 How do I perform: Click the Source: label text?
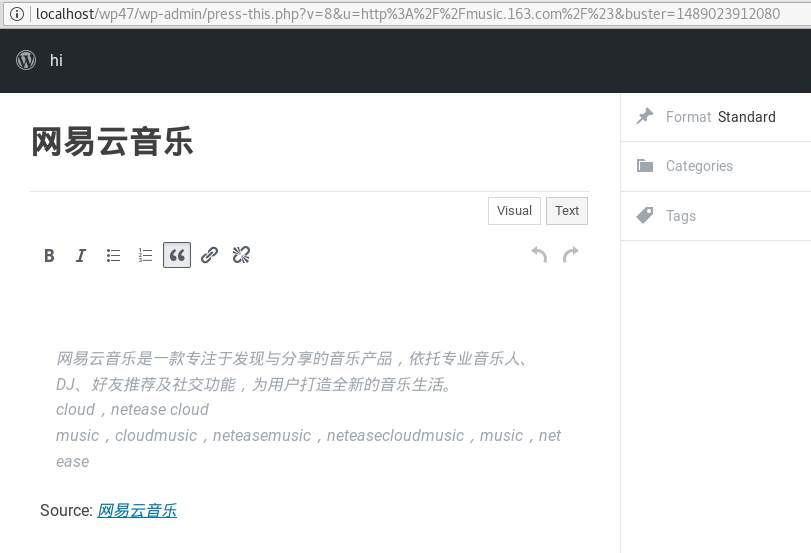(x=66, y=511)
